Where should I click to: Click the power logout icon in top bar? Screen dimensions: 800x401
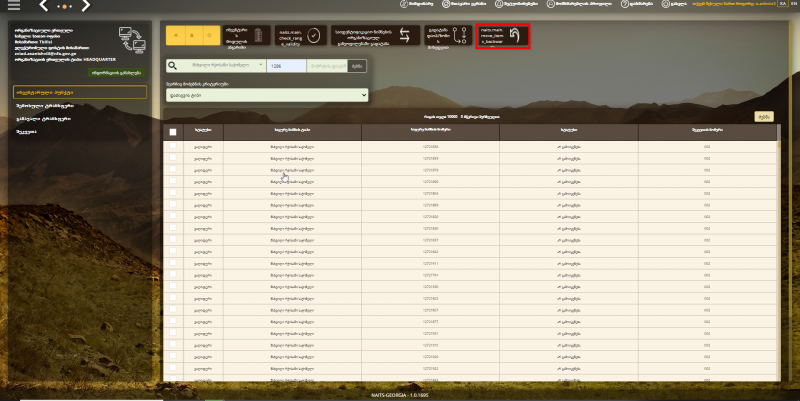(665, 4)
